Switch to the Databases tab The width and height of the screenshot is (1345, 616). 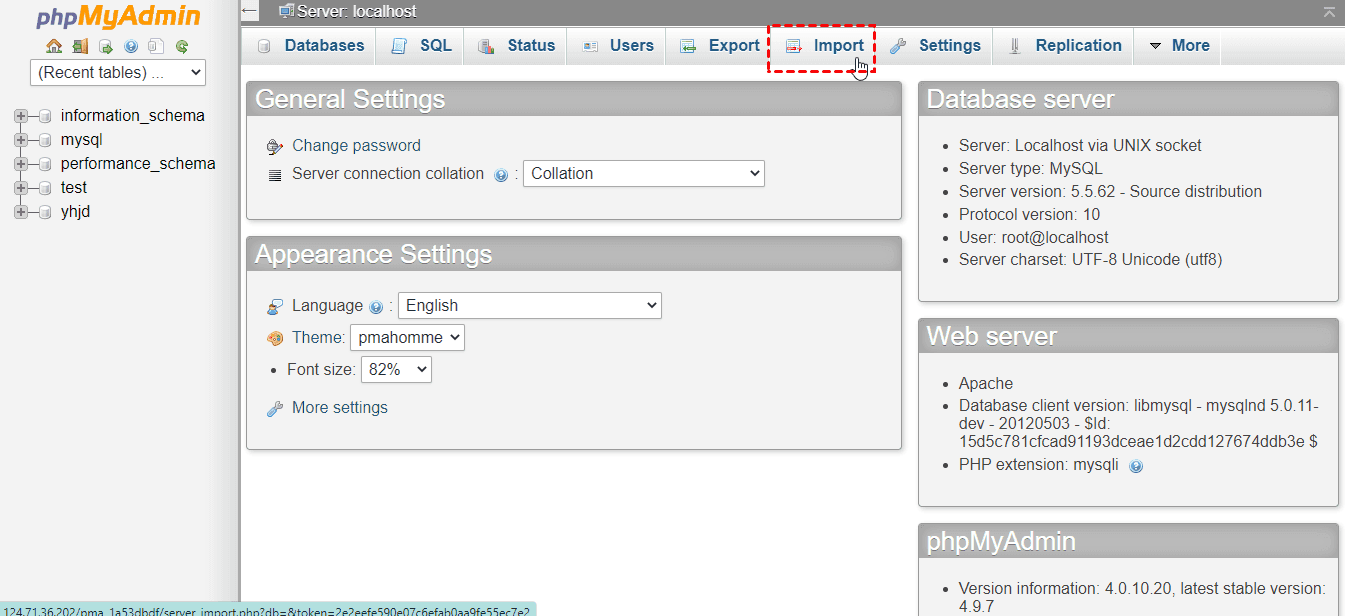tap(310, 46)
